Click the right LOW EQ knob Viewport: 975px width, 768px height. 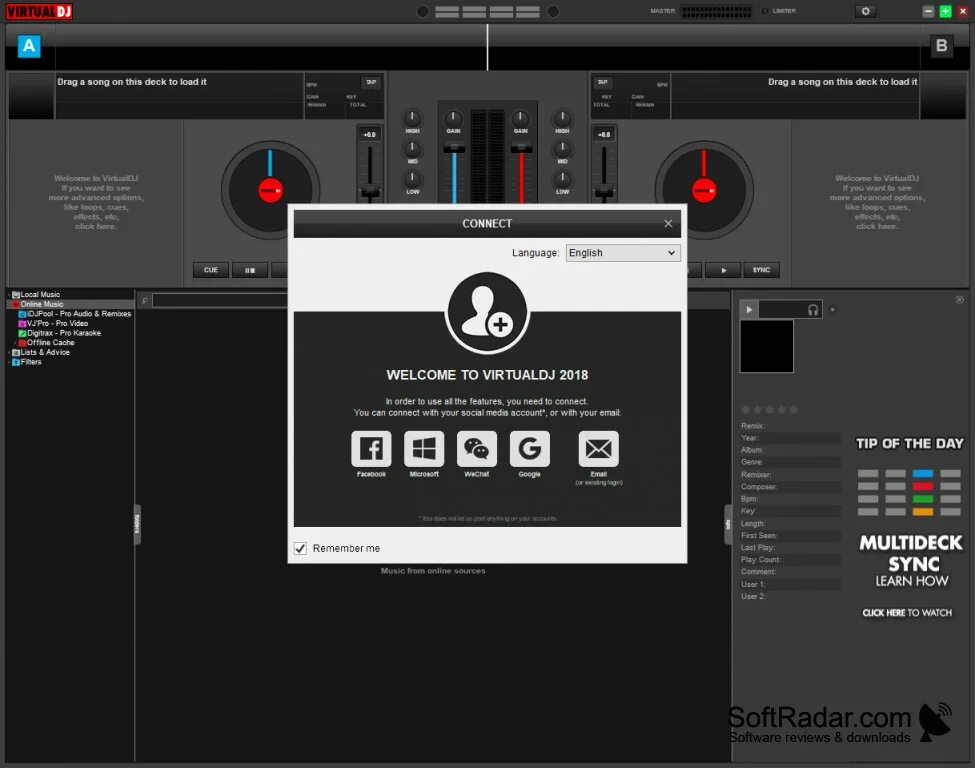point(562,179)
